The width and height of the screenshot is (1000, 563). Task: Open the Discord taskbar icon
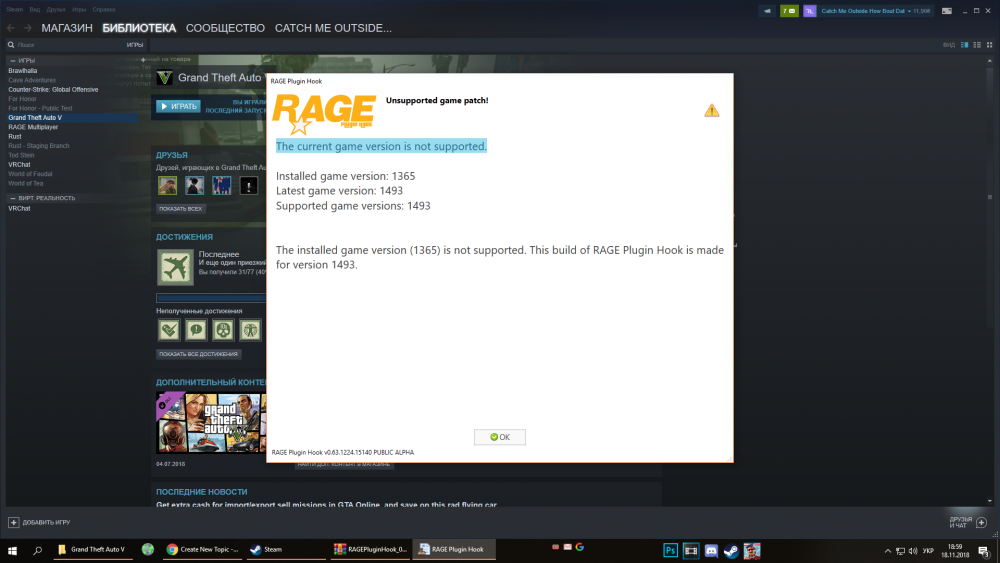pos(711,550)
